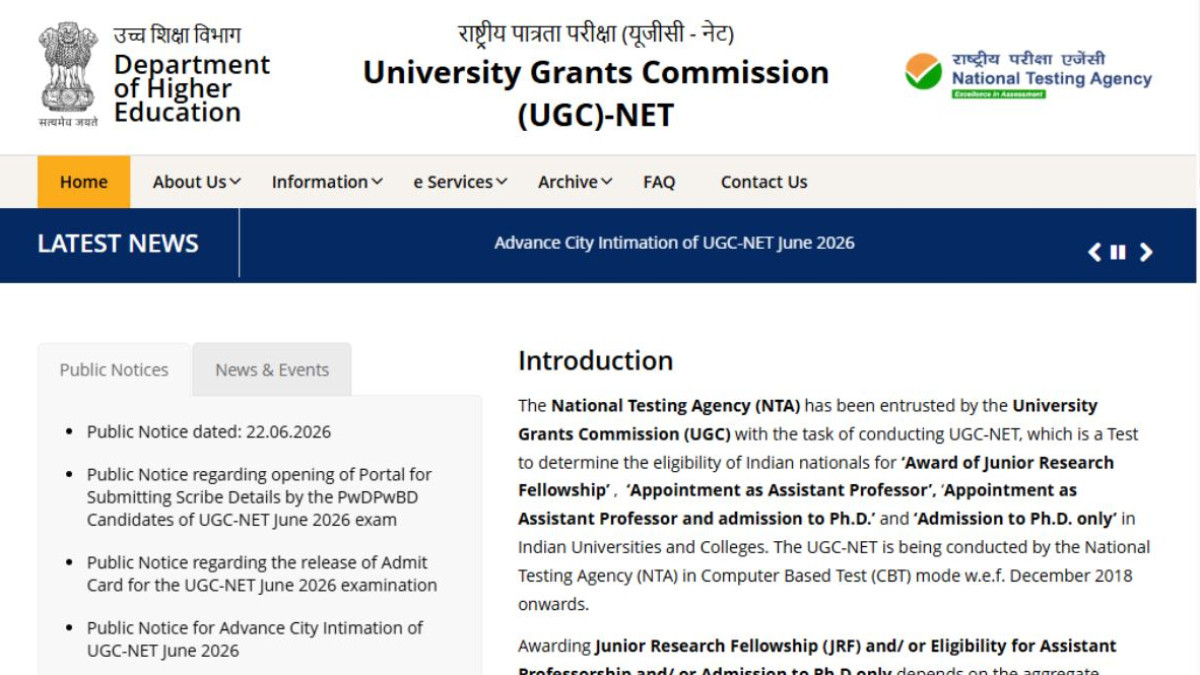Open Public Notice dated 22.06.2026
This screenshot has height=675, width=1200.
(x=209, y=432)
